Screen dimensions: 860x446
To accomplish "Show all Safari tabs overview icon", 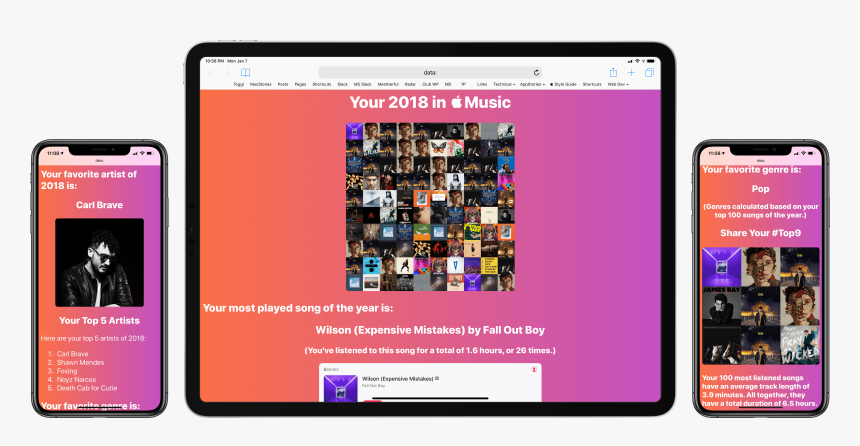I will (x=649, y=72).
